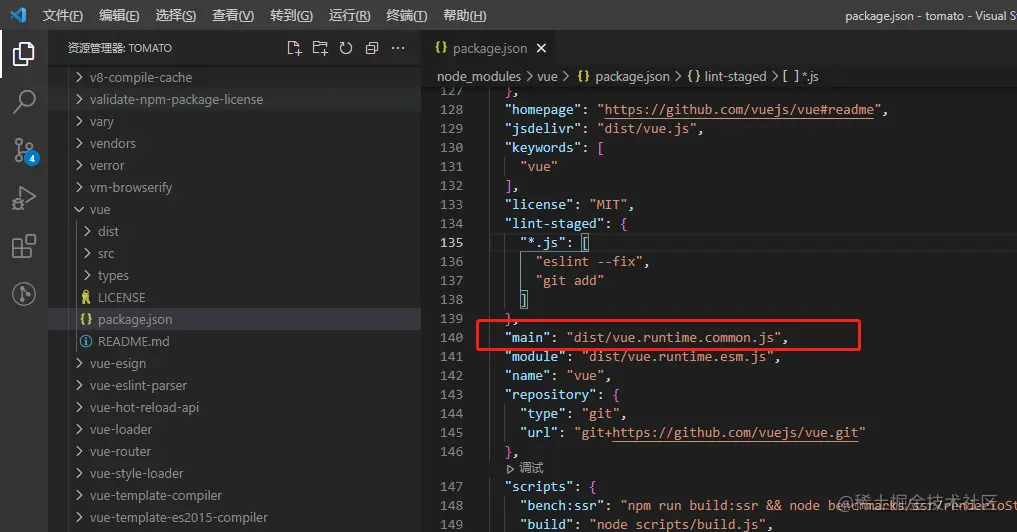Viewport: 1017px width, 532px height.
Task: Click package.json in the breadcrumb
Action: [x=624, y=77]
